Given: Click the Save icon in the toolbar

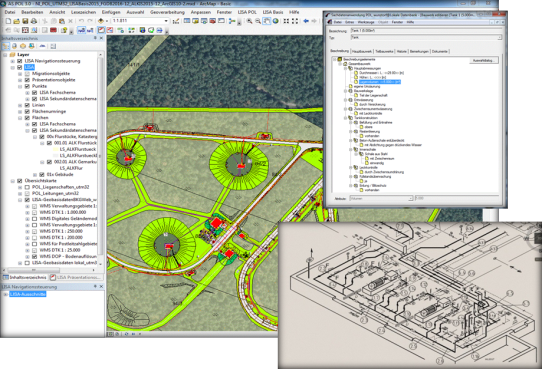Looking at the screenshot, I should click(25, 21).
